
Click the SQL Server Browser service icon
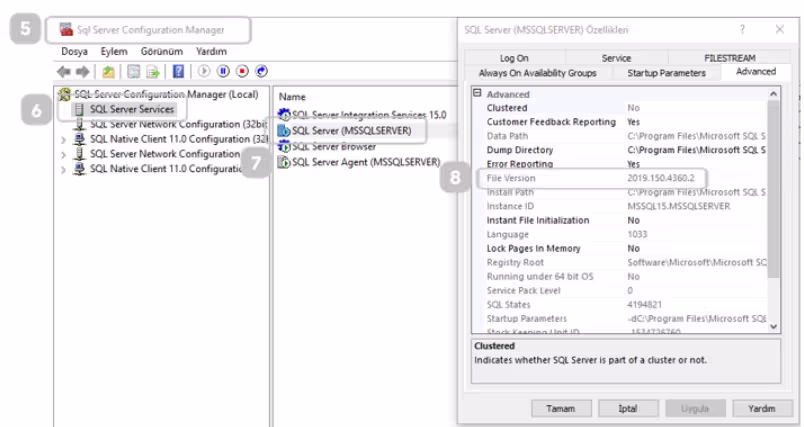click(284, 147)
